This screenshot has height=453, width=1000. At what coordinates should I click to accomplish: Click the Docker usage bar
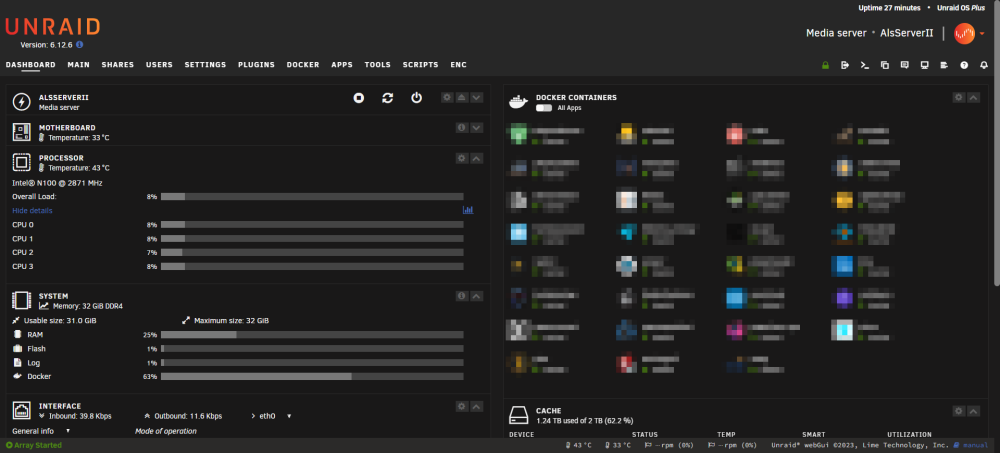(312, 376)
